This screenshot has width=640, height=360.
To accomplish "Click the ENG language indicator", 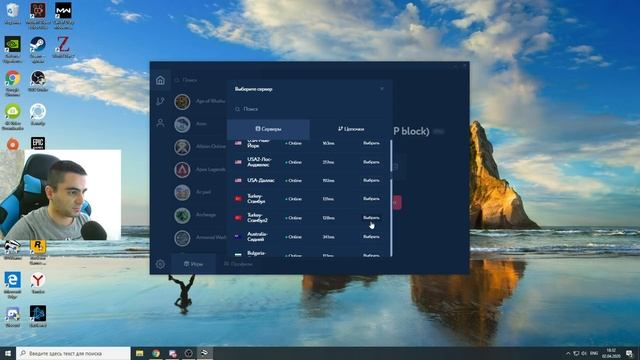I will pyautogui.click(x=594, y=353).
